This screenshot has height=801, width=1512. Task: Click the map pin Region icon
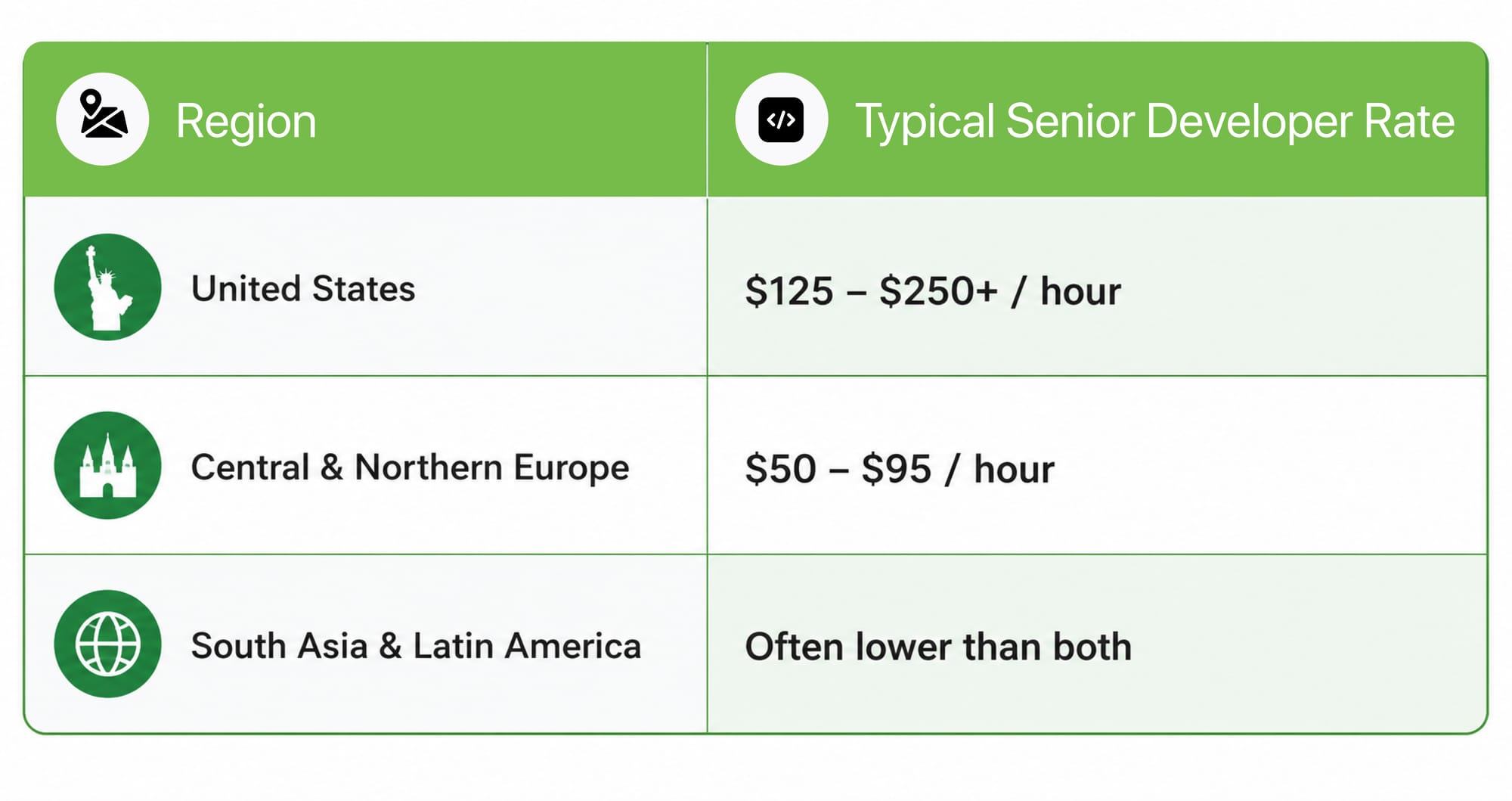point(103,120)
